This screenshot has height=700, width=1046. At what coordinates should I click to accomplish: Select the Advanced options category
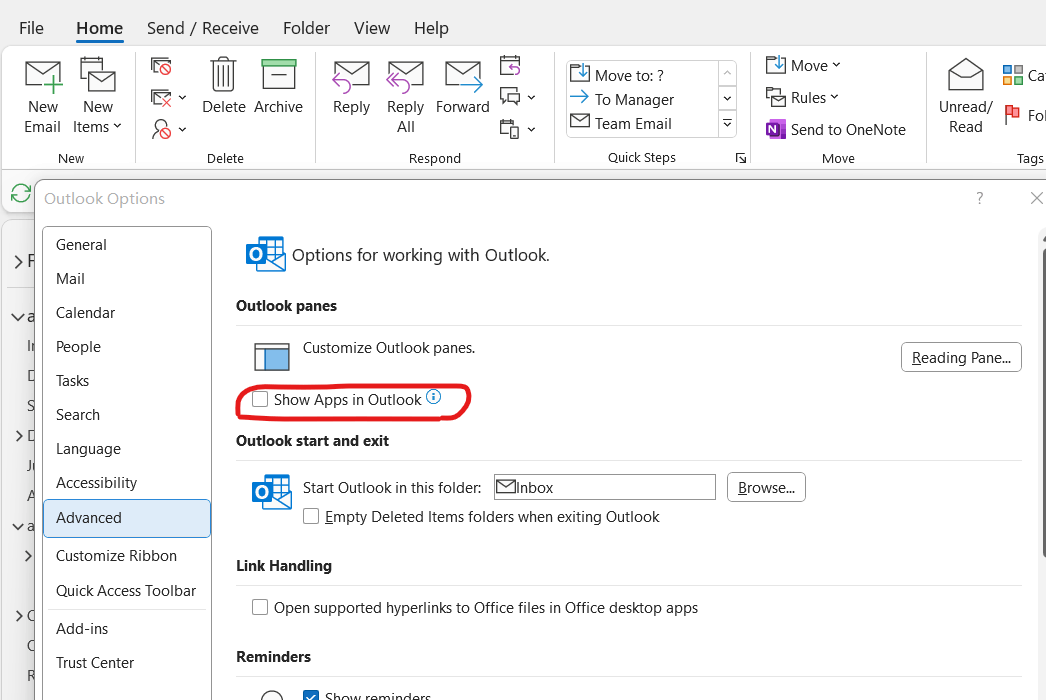click(127, 518)
